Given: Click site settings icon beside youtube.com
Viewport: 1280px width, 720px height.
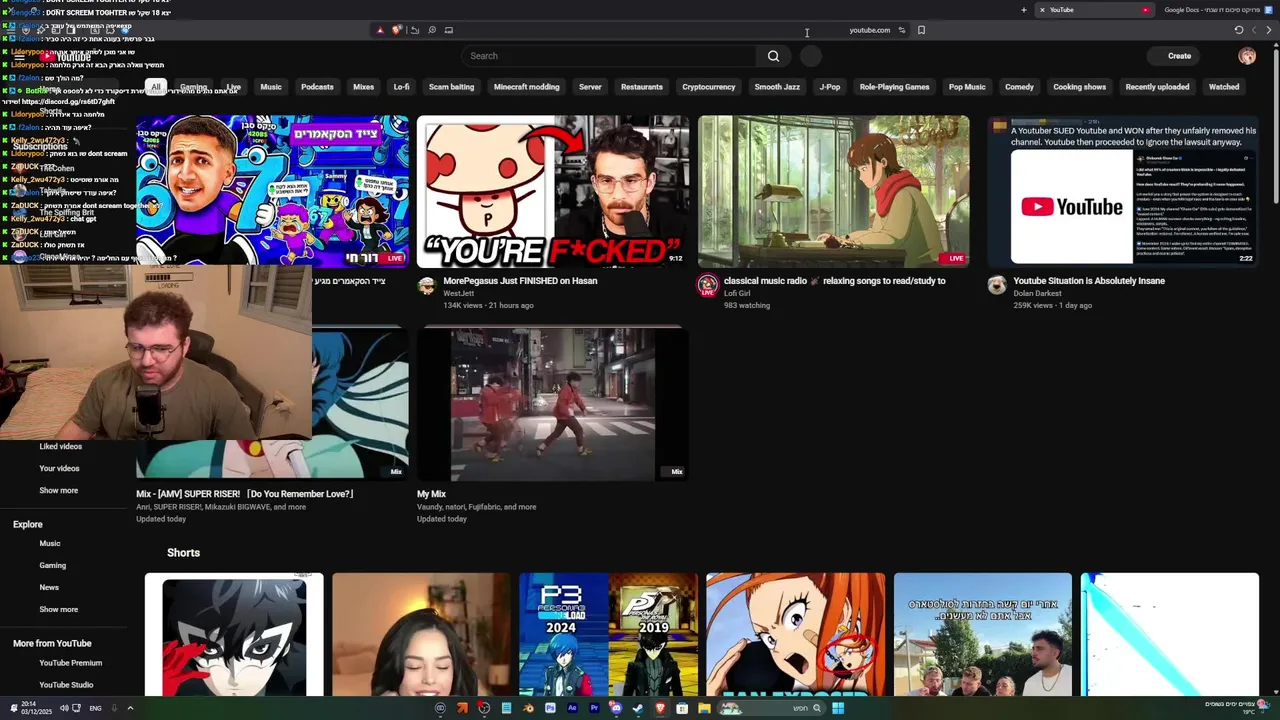Looking at the screenshot, I should click(901, 30).
